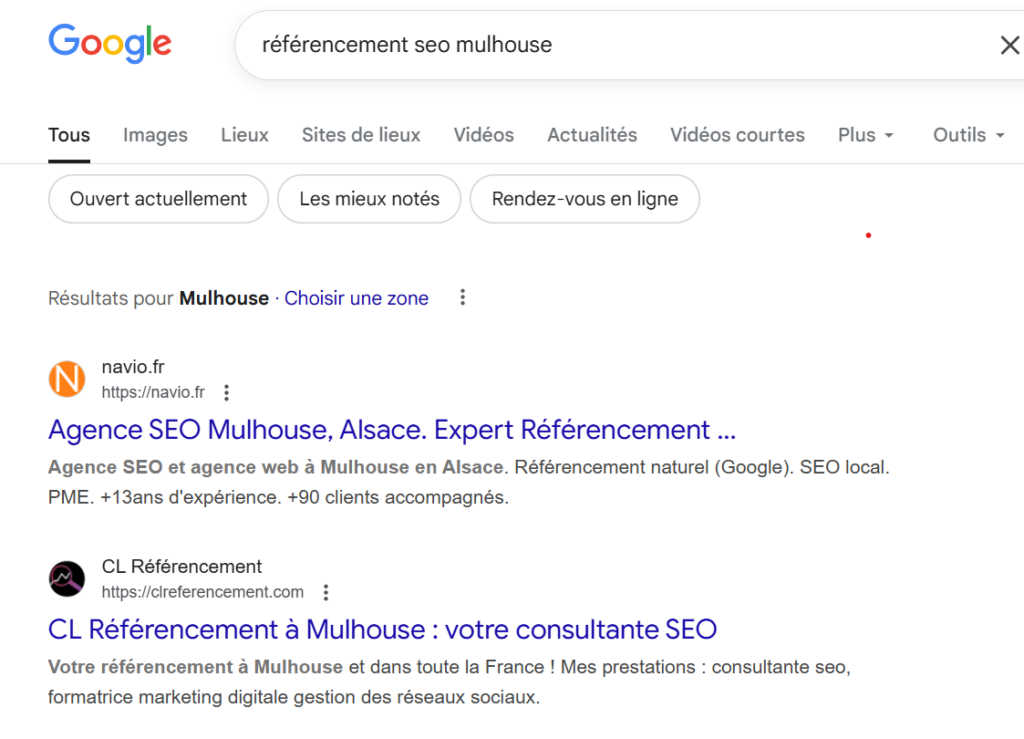This screenshot has width=1024, height=739.
Task: Open the Outils dropdown
Action: tap(968, 135)
